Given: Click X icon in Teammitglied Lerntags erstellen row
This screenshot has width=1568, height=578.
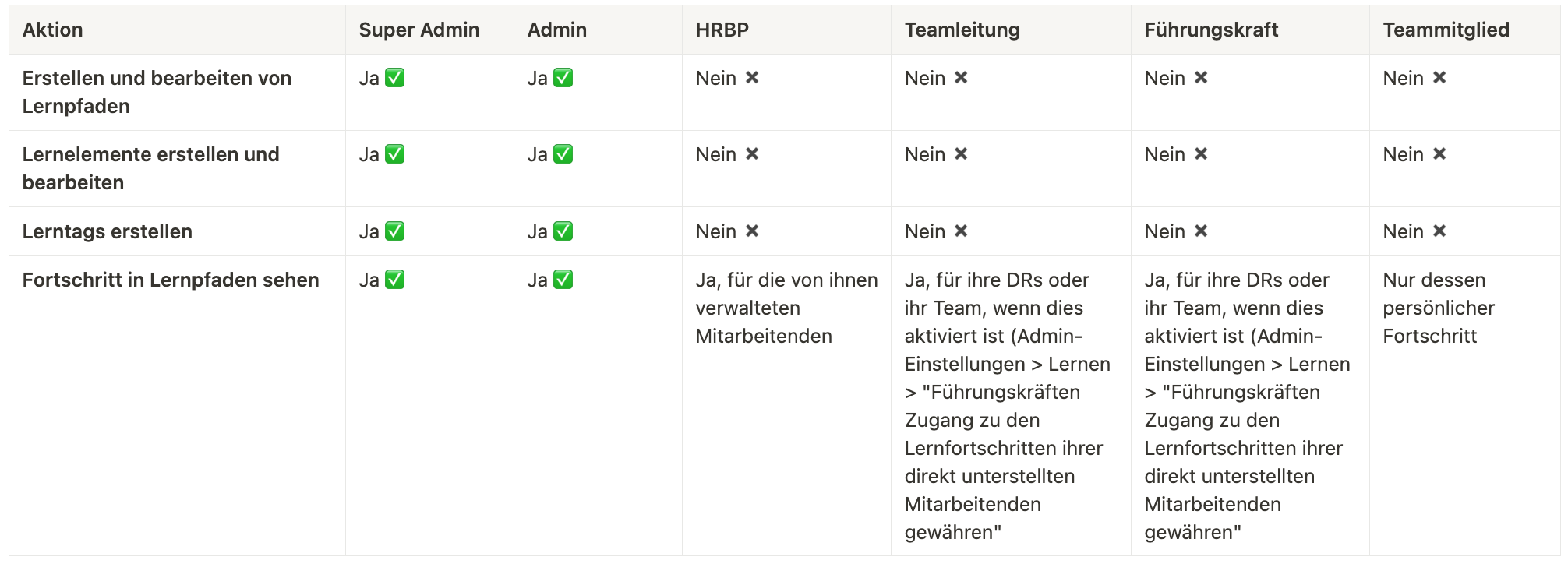Looking at the screenshot, I should pyautogui.click(x=1439, y=231).
